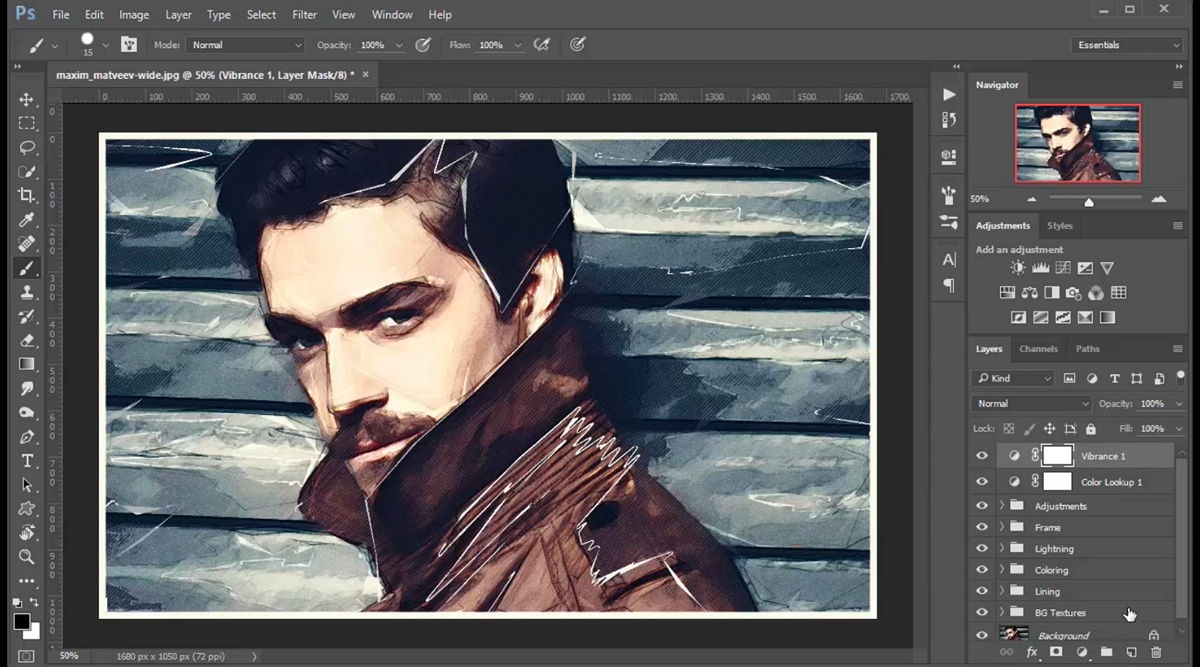The image size is (1200, 667).
Task: Expand the Frame layer group
Action: (x=1001, y=527)
